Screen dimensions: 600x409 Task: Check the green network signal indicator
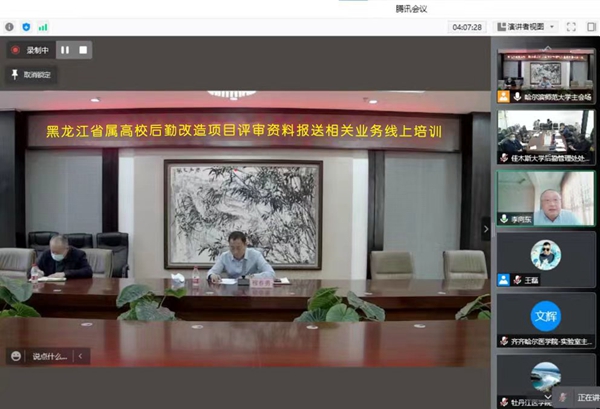42,26
